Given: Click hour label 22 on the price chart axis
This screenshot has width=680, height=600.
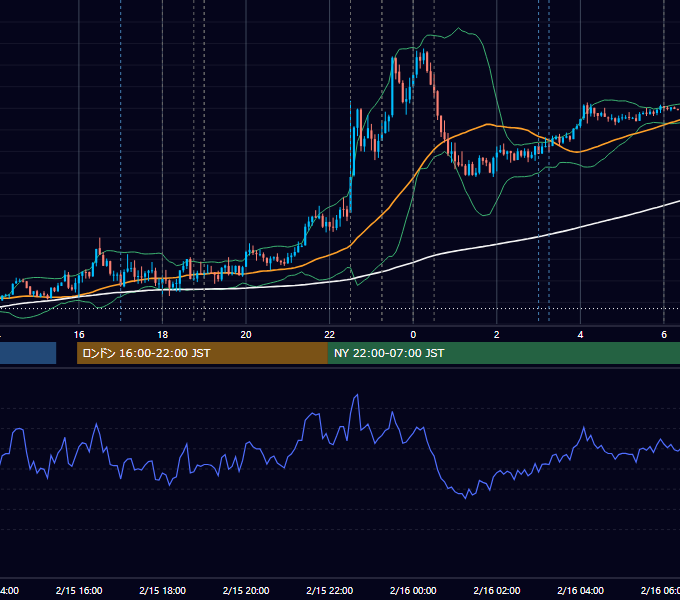Looking at the screenshot, I should click(330, 335).
